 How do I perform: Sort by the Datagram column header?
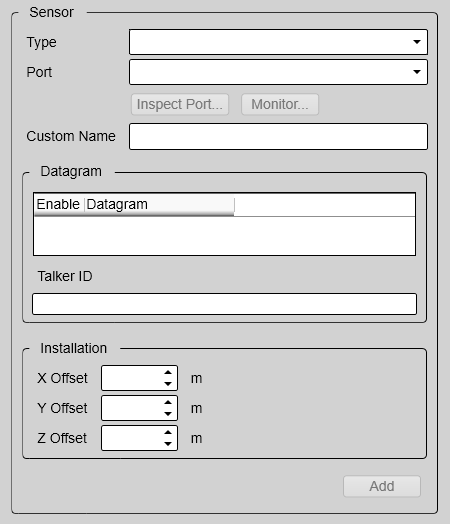(159, 205)
